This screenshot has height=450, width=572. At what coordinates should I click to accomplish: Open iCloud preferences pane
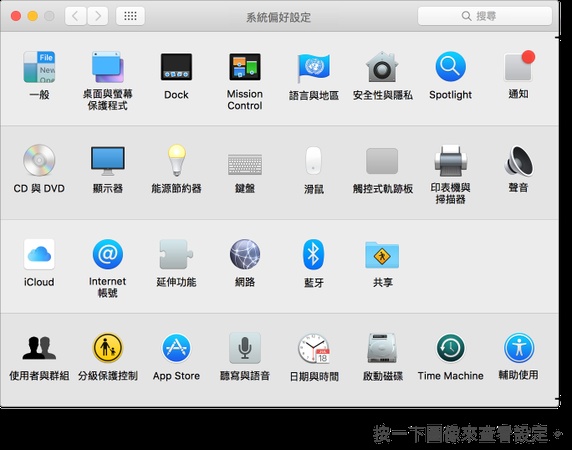coord(39,254)
